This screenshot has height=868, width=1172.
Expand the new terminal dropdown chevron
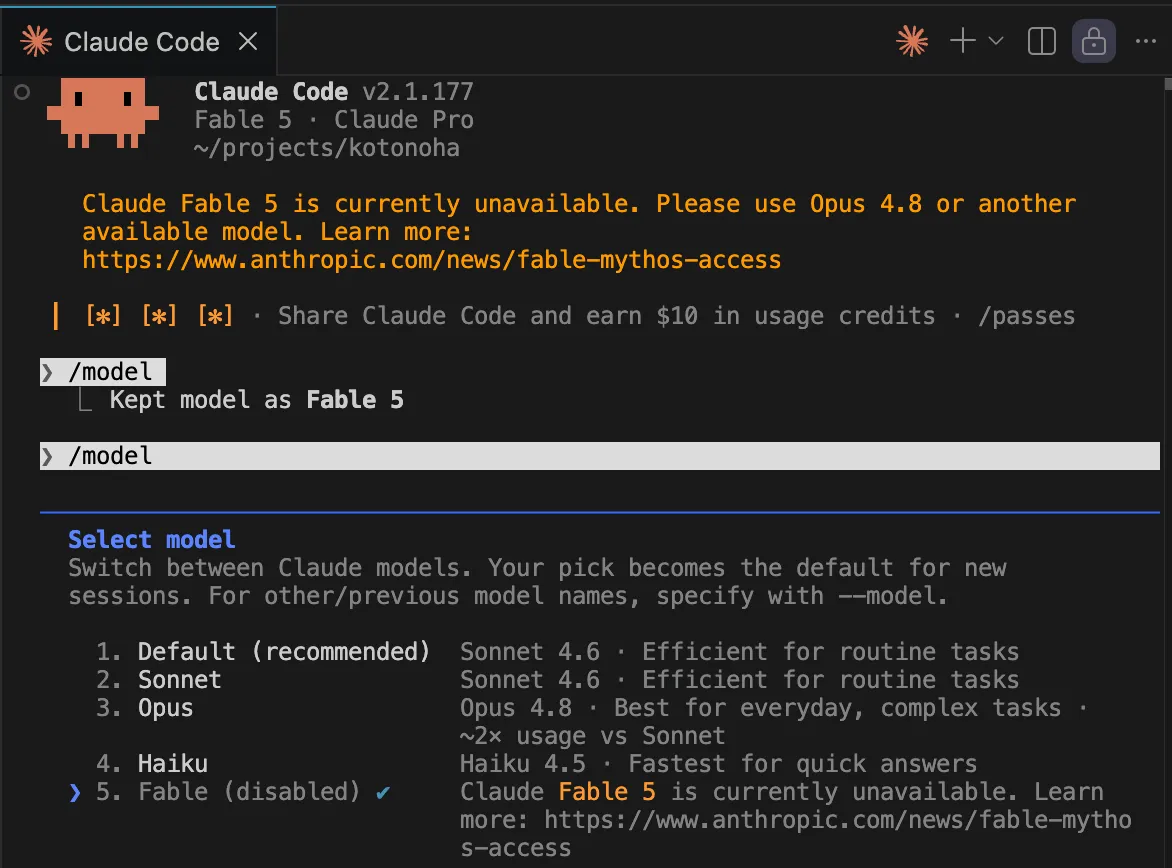tap(996, 40)
